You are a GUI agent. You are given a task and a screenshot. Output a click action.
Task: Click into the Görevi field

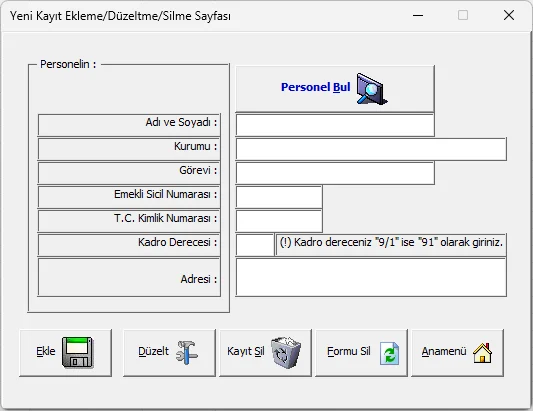point(335,173)
